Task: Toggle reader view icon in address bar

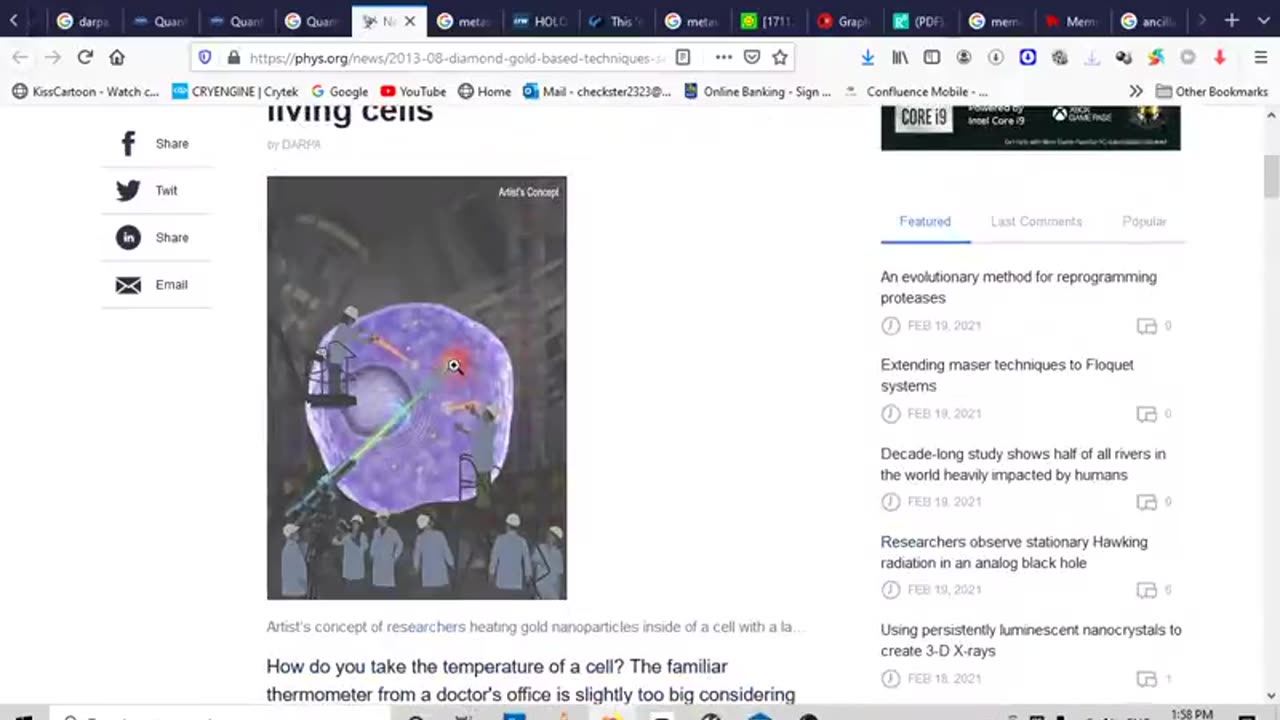Action: point(683,57)
